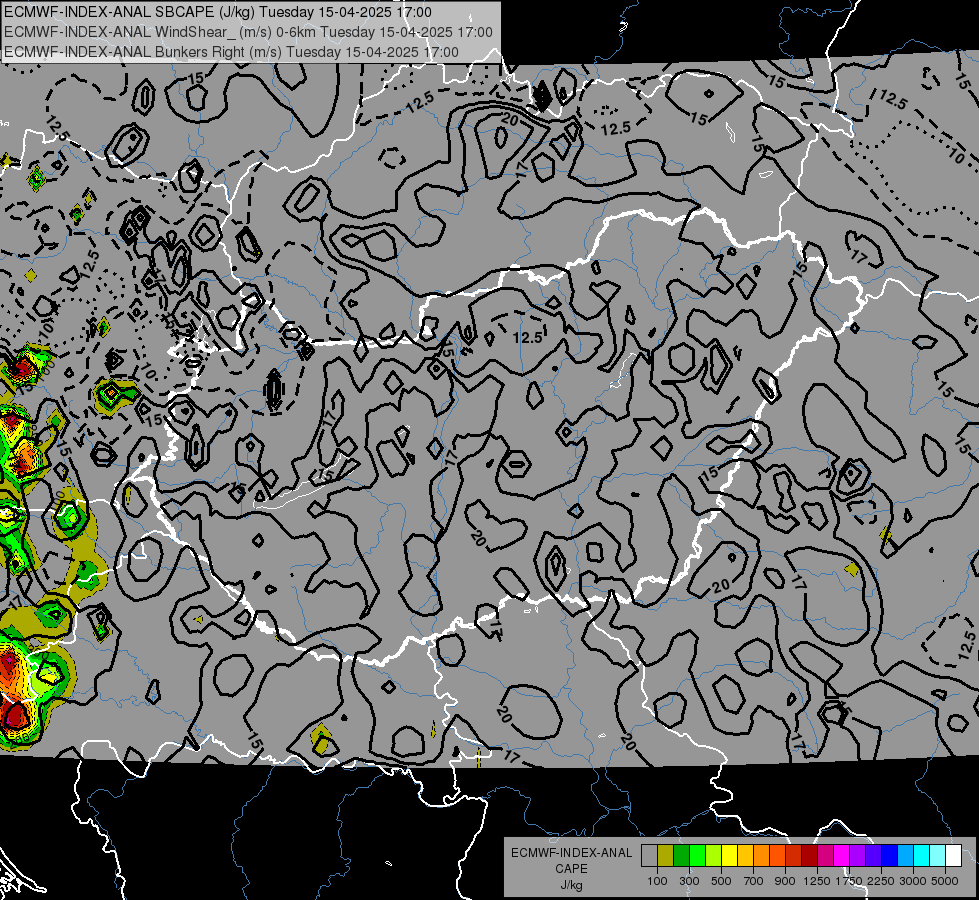The width and height of the screenshot is (979, 900).
Task: Select the olive swatch in CAPE legend
Action: point(666,856)
